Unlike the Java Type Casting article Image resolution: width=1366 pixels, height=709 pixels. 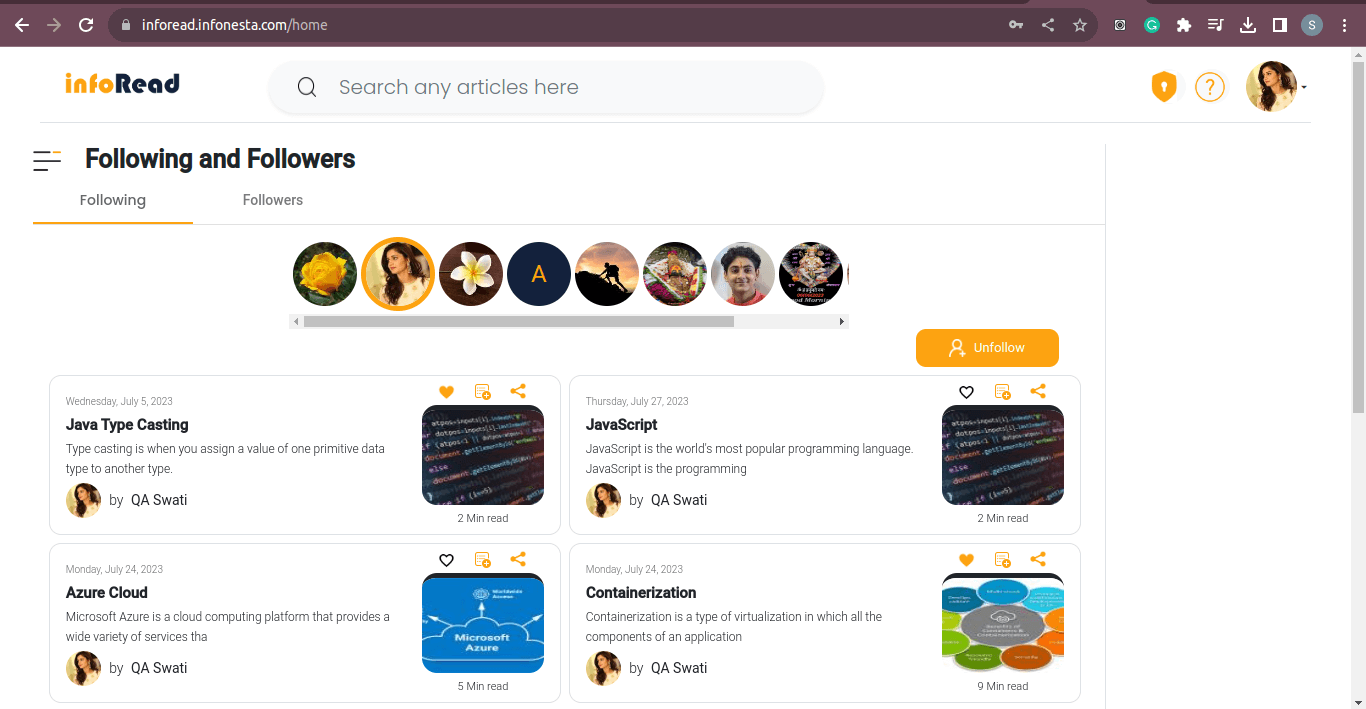point(446,392)
